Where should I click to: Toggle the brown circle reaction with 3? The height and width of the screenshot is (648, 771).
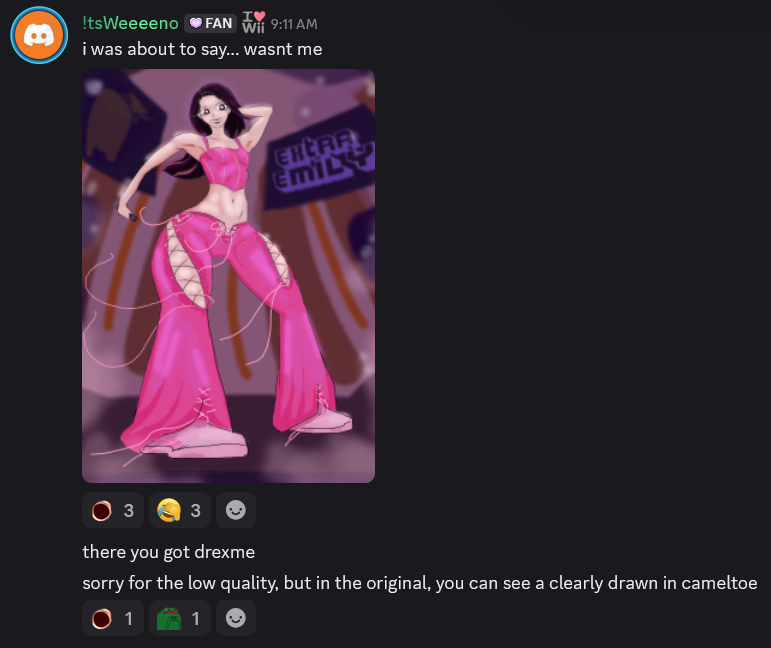pyautogui.click(x=113, y=510)
